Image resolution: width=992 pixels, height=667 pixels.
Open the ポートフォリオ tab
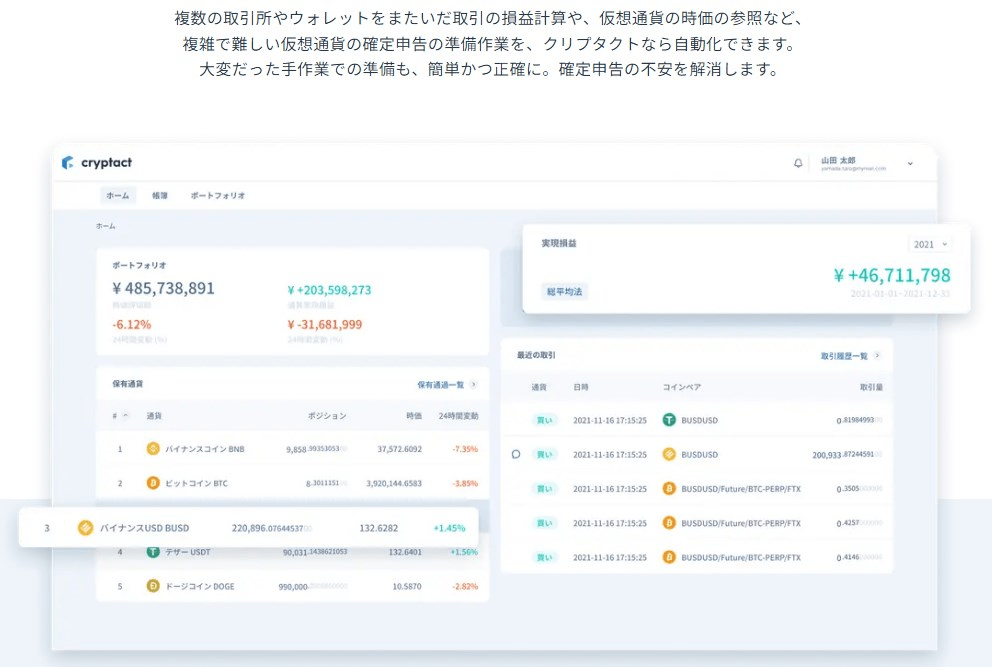[218, 196]
